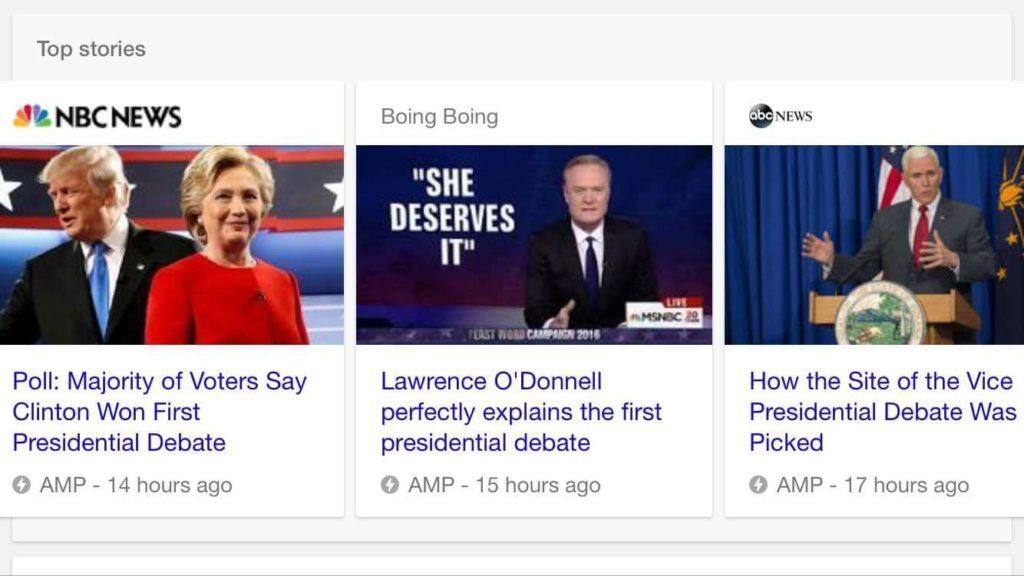Open the two debate candidates thumbnail image
This screenshot has width=1024, height=576.
pyautogui.click(x=172, y=245)
